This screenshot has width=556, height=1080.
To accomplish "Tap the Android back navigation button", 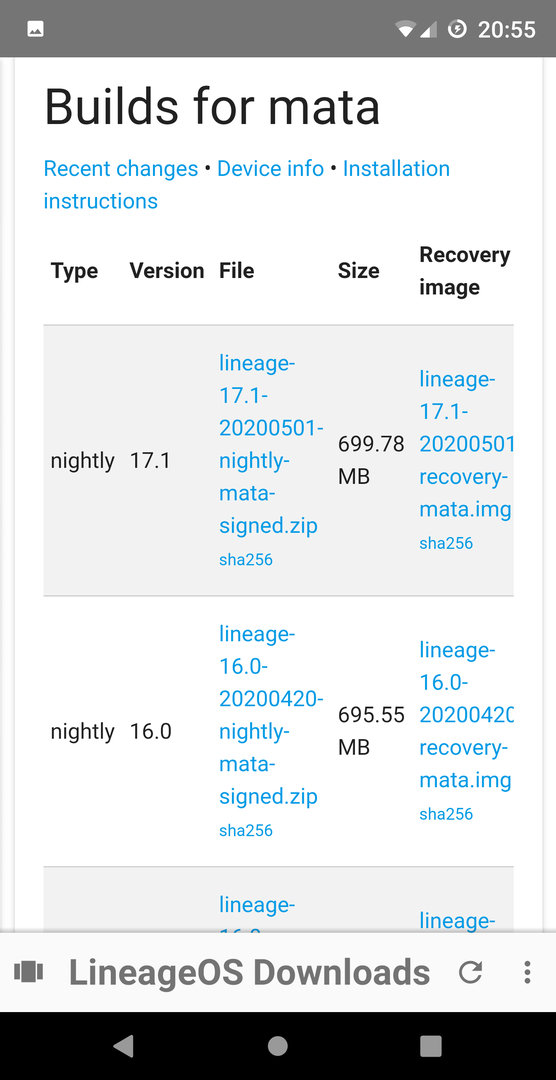I will pos(123,1046).
